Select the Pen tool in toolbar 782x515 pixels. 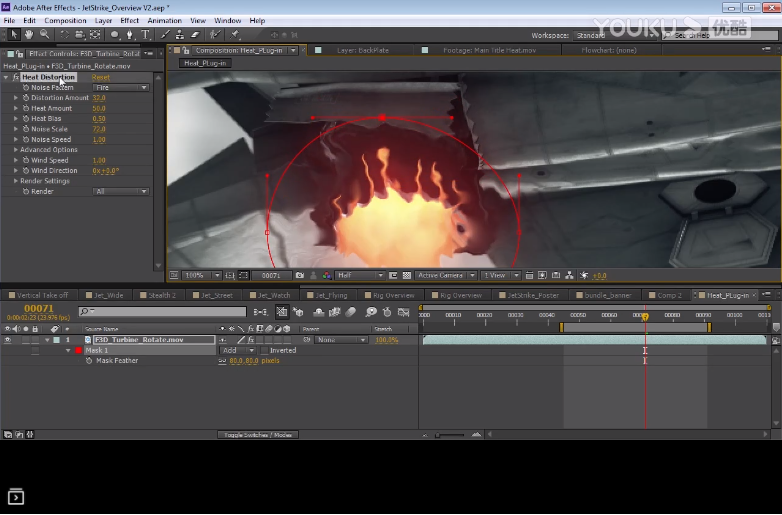point(130,35)
